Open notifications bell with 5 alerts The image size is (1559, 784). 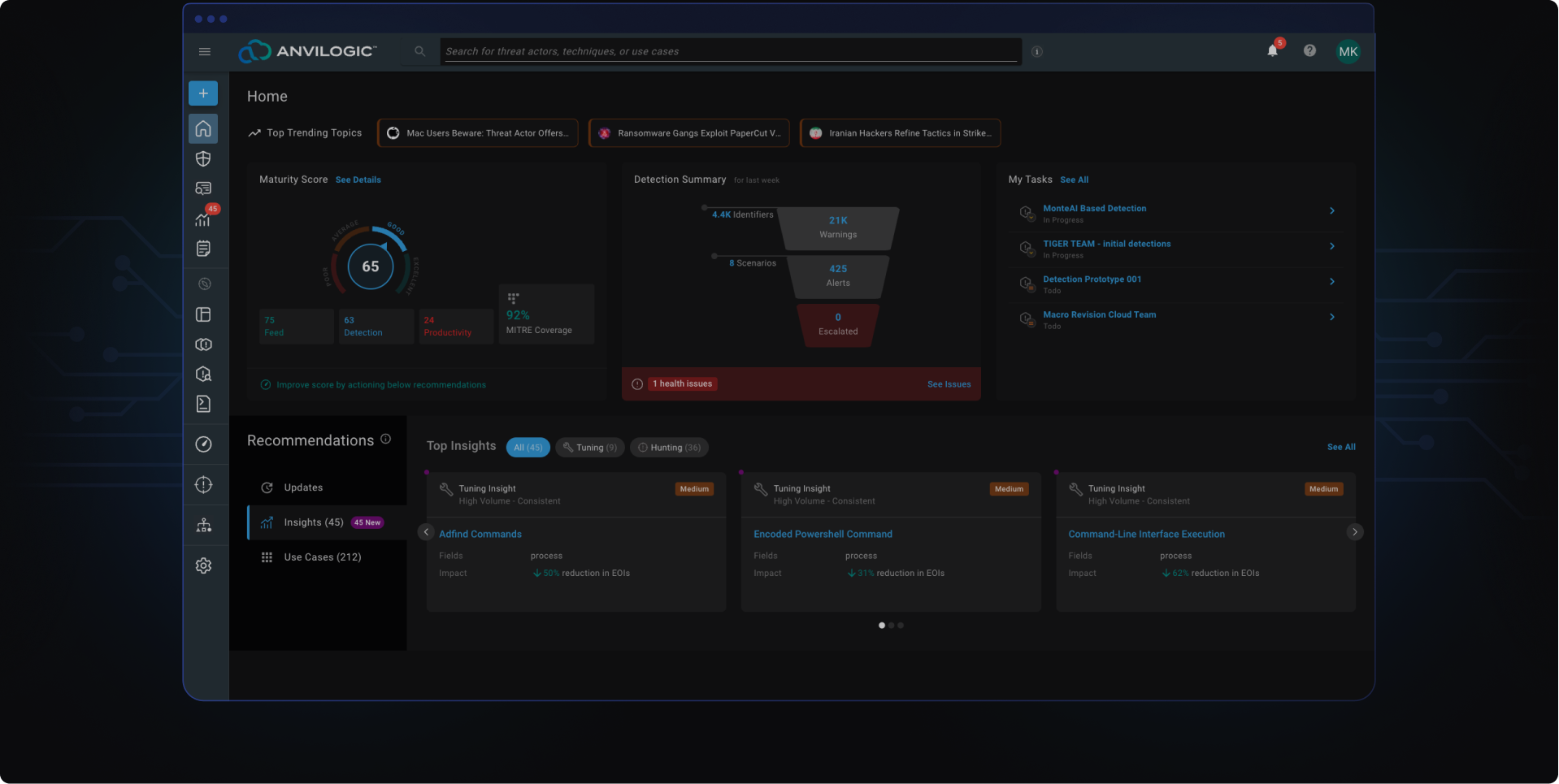coord(1271,50)
